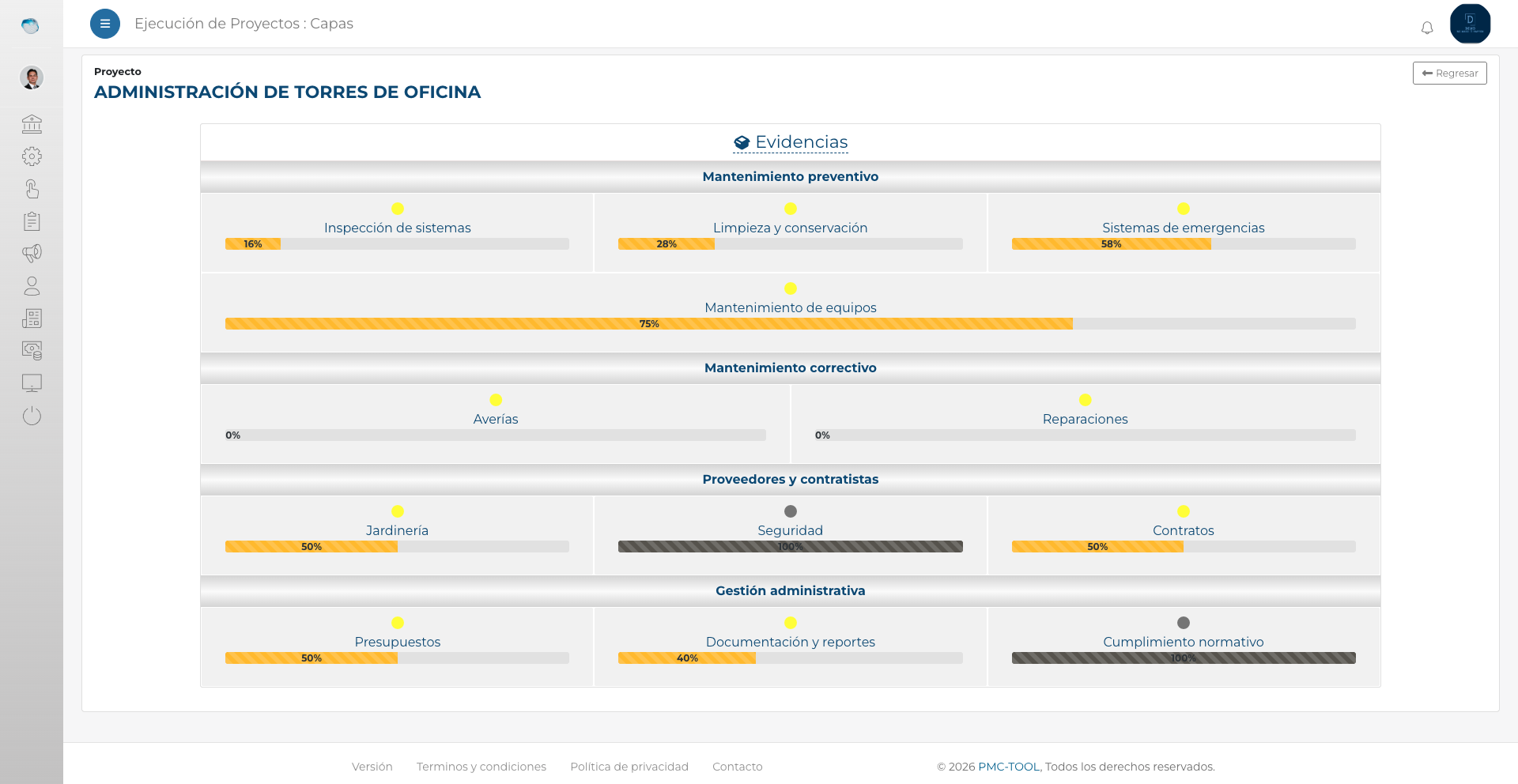Screen dimensions: 1518x784
Task: Open the Evidencias tab
Action: 791,142
